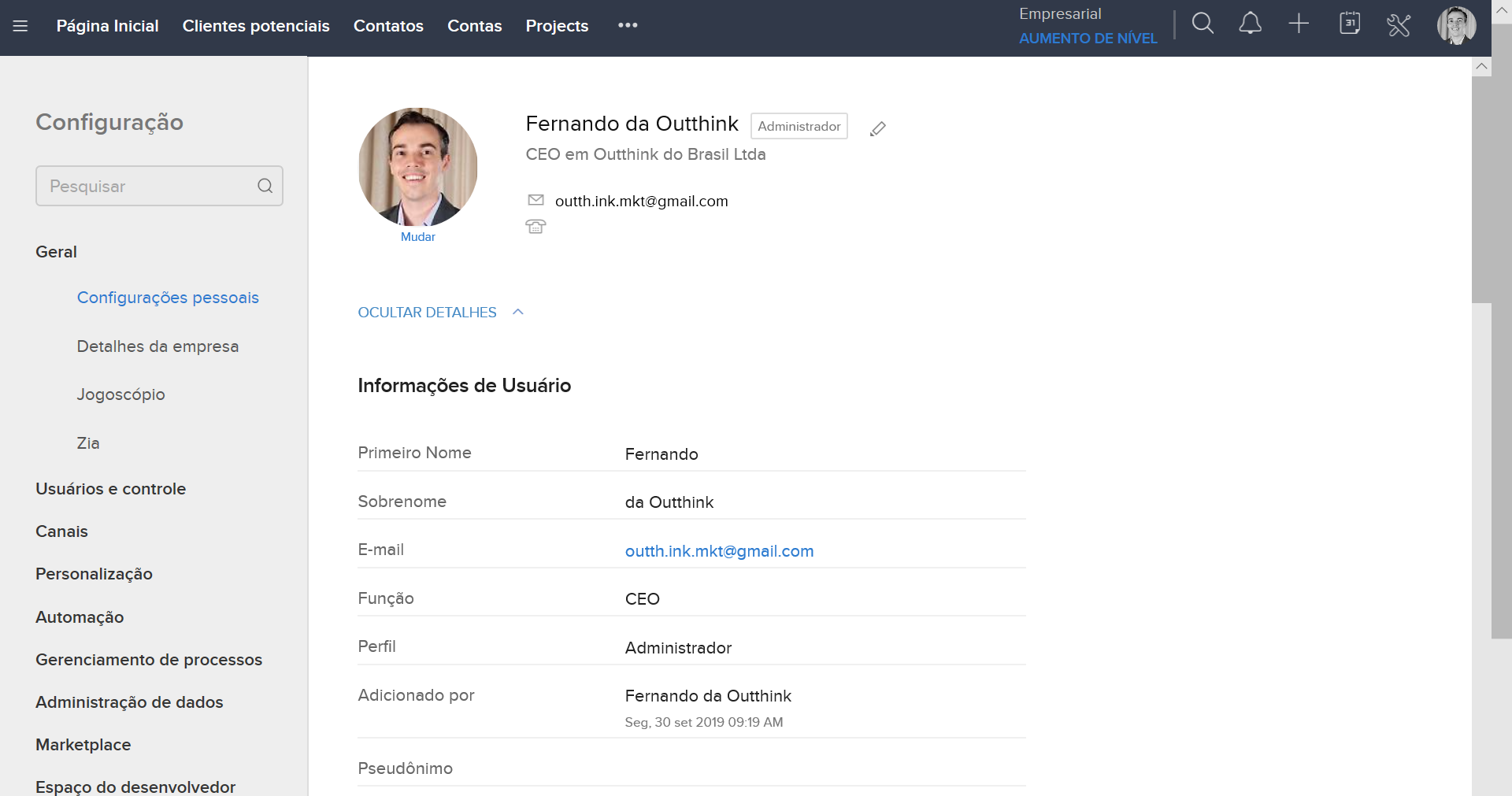Click the header email outth.ink.mkt@gmail.com text
This screenshot has width=1512, height=796.
coord(641,202)
